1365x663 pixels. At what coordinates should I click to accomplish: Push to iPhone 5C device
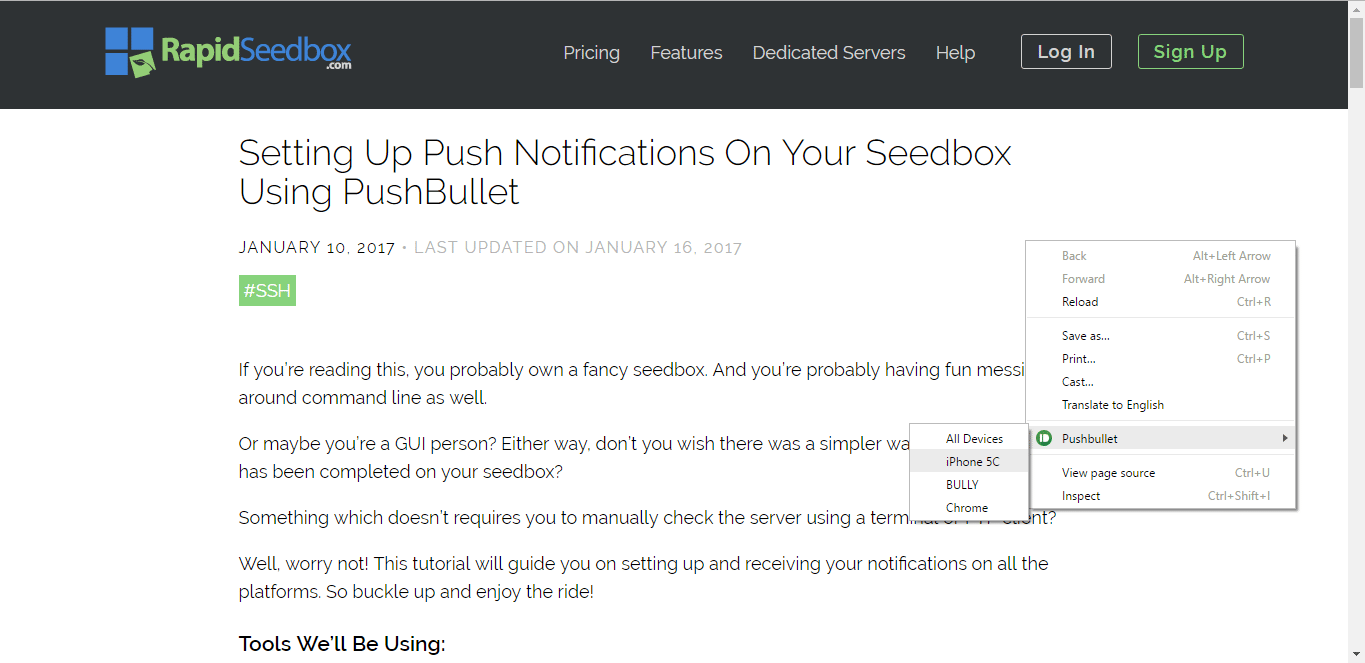[969, 461]
